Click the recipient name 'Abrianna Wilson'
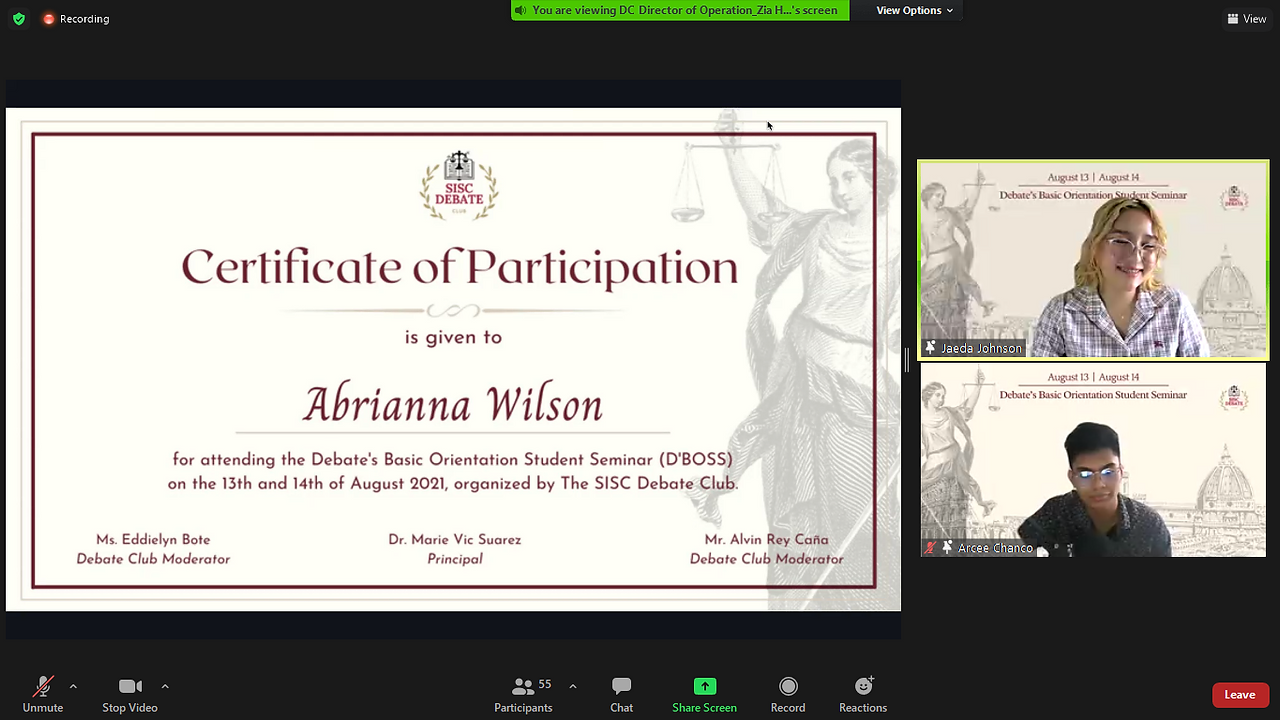This screenshot has height=720, width=1280. (453, 404)
